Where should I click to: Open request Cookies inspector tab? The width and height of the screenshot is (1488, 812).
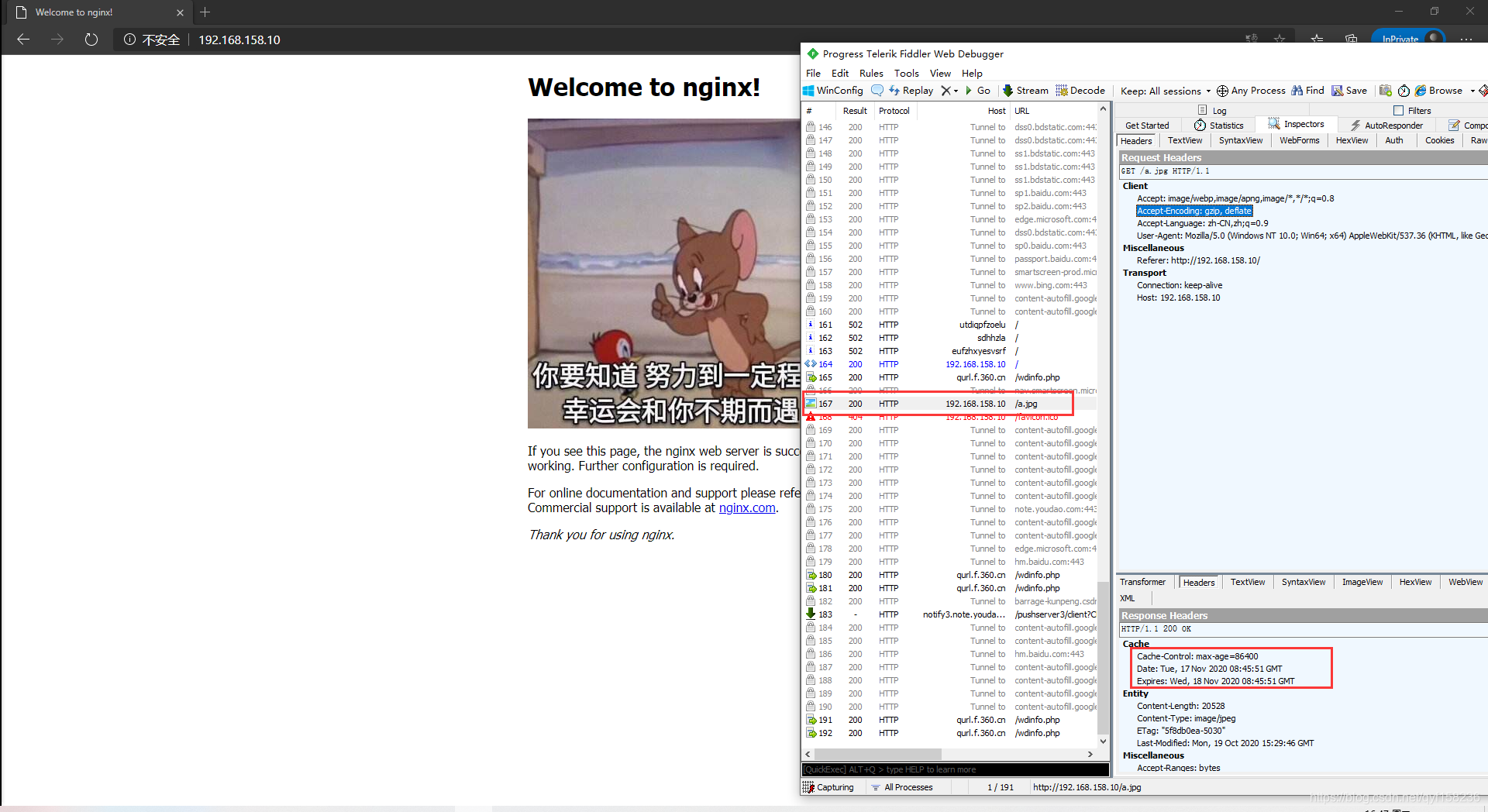[1439, 140]
